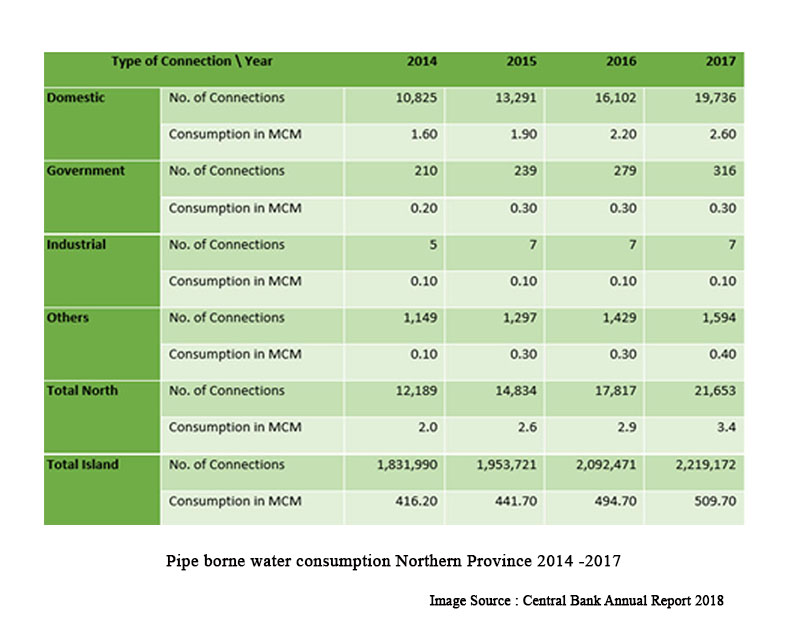Click the Government category label

pyautogui.click(x=86, y=171)
